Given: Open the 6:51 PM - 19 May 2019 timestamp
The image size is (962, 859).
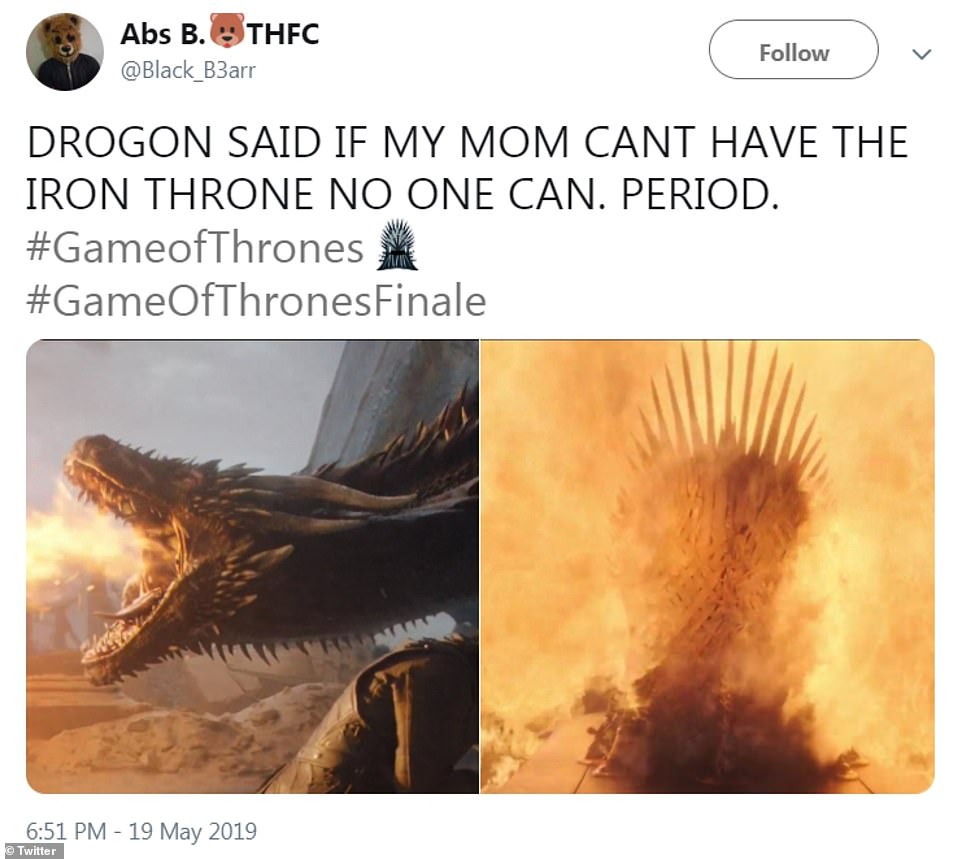Looking at the screenshot, I should pos(141,831).
